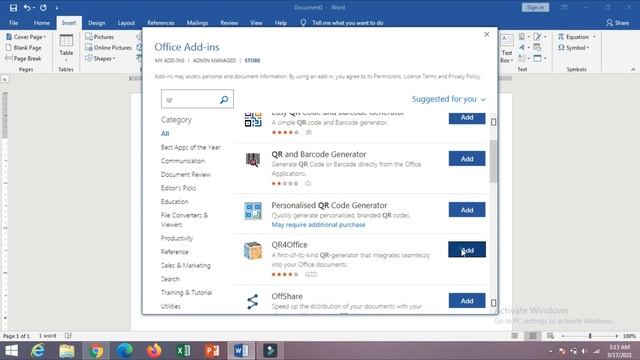Viewport: 640px width, 360px height.
Task: Click the May require additional purchase link
Action: (318, 225)
